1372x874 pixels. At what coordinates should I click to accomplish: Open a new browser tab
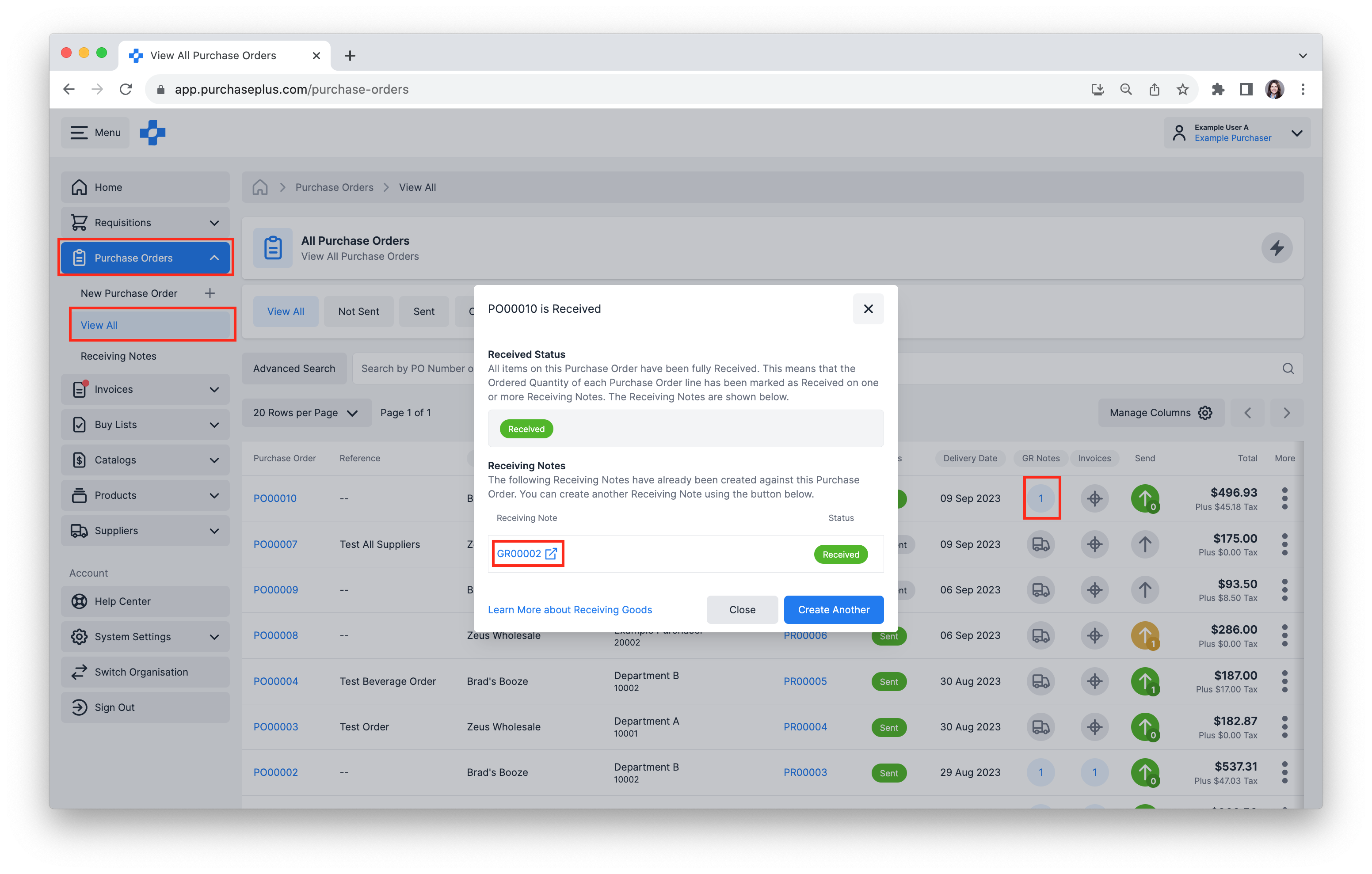(x=350, y=55)
